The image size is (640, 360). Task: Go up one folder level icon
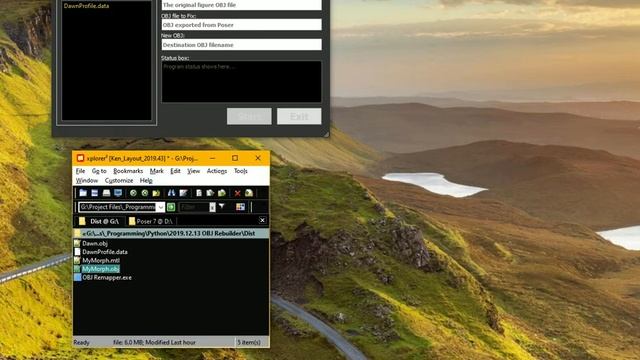coord(156,193)
